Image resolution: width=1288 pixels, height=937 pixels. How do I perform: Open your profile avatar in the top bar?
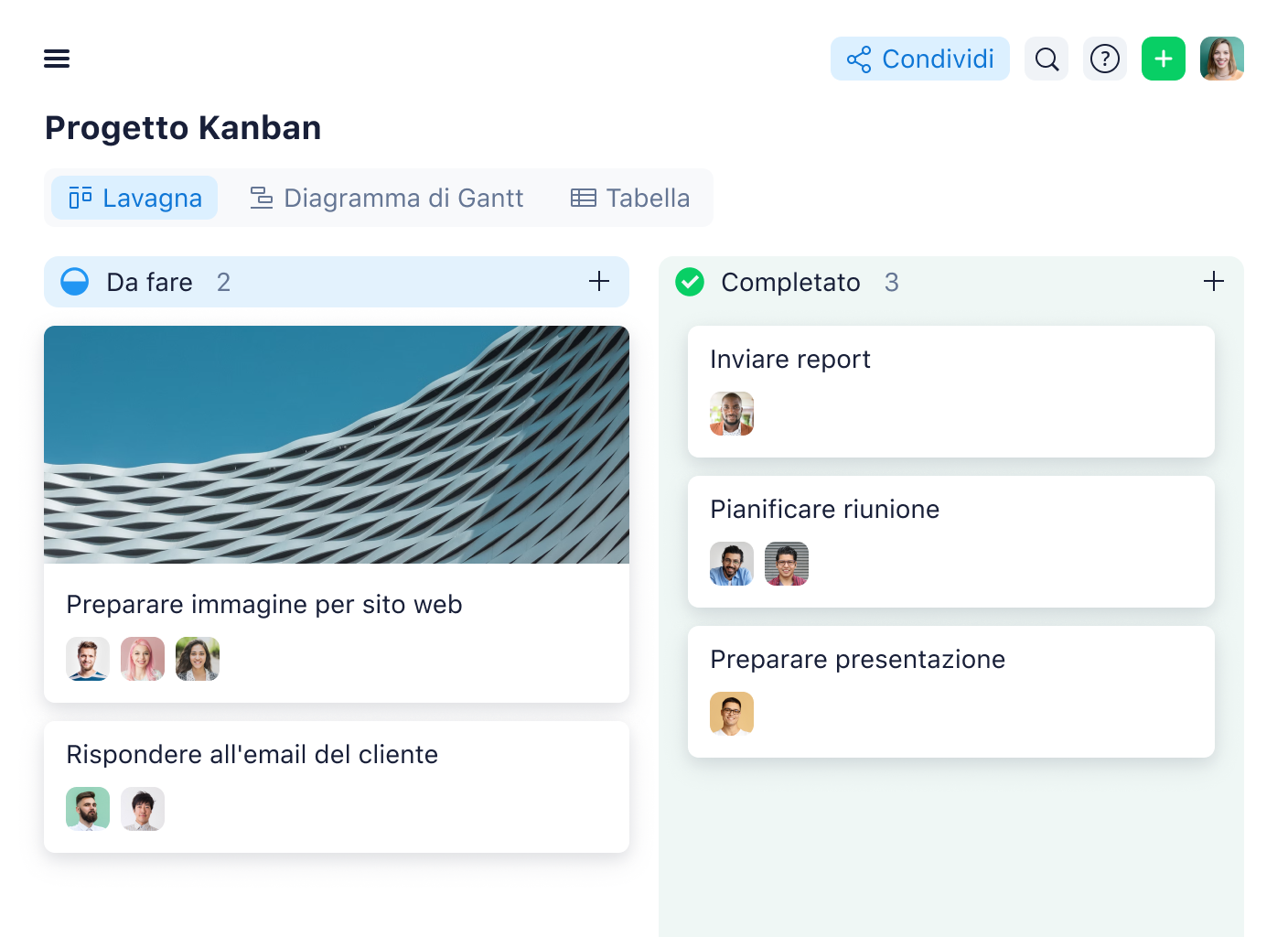click(1222, 59)
